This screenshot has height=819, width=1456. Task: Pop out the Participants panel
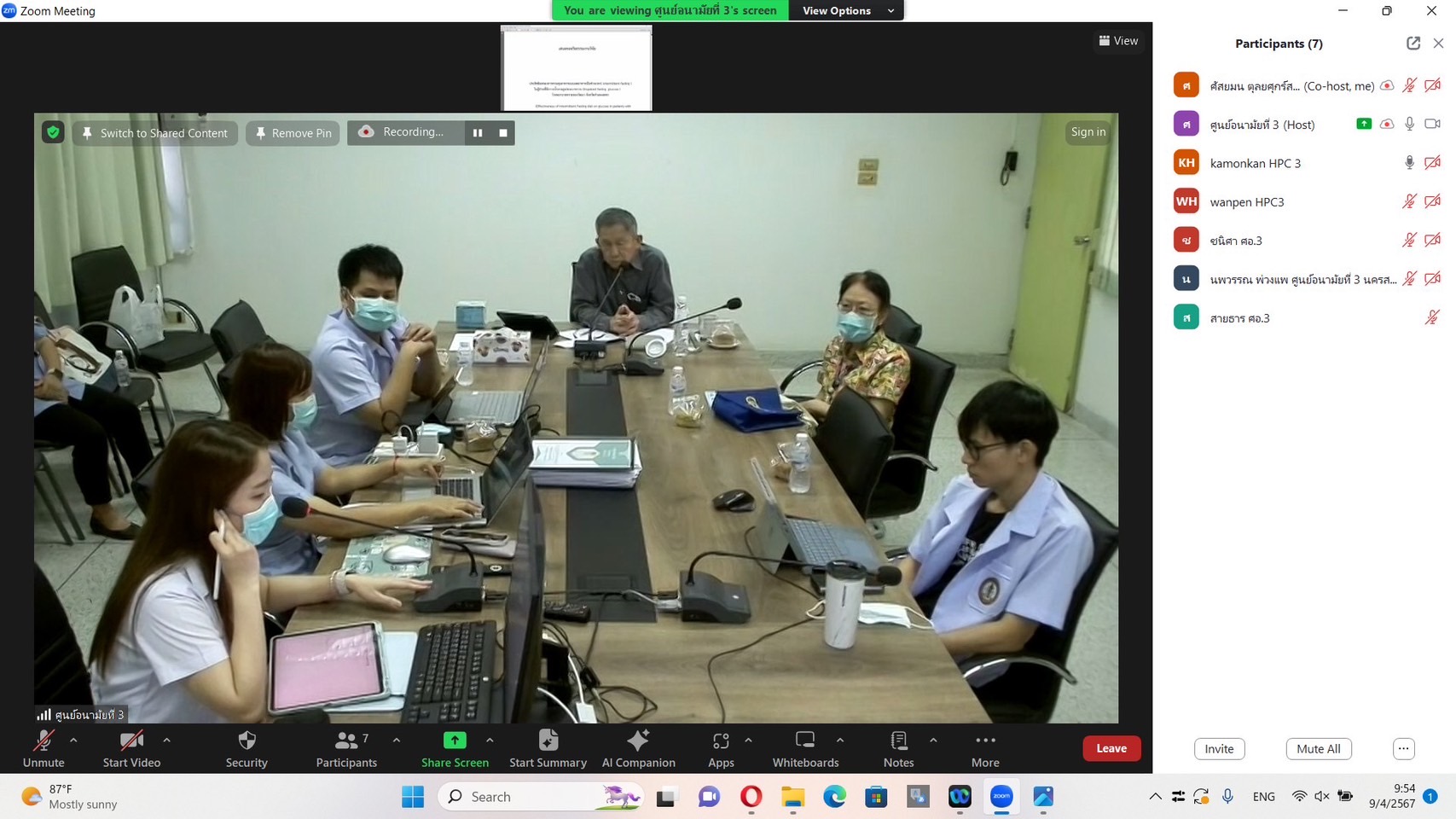[1413, 44]
